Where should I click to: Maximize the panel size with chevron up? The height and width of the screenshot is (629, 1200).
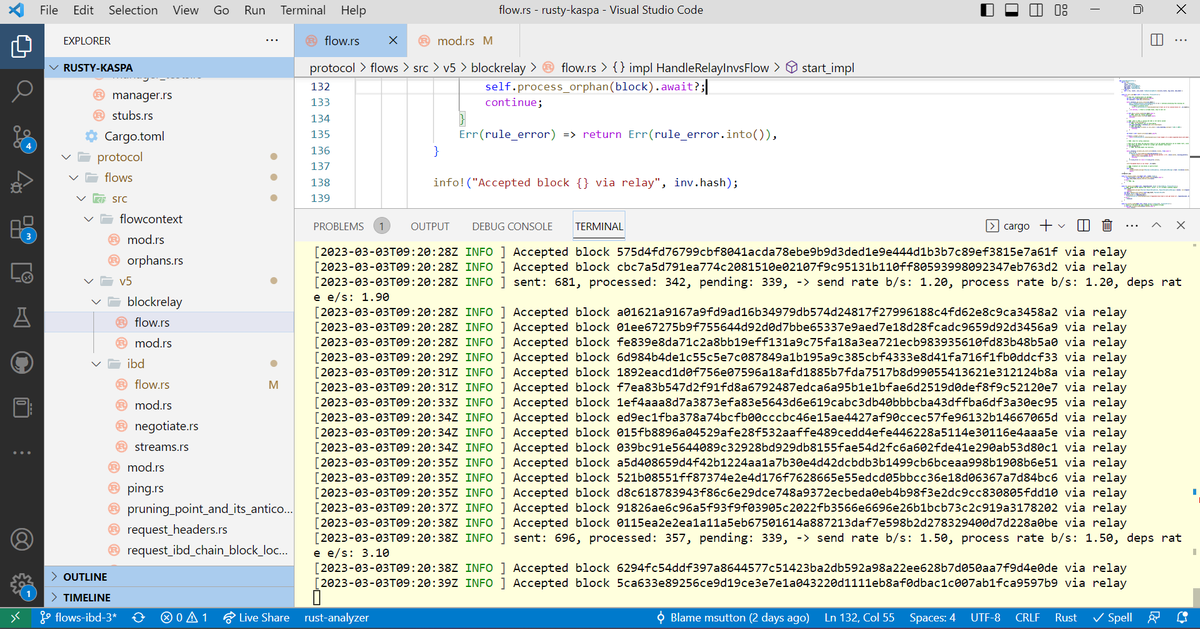click(1156, 225)
